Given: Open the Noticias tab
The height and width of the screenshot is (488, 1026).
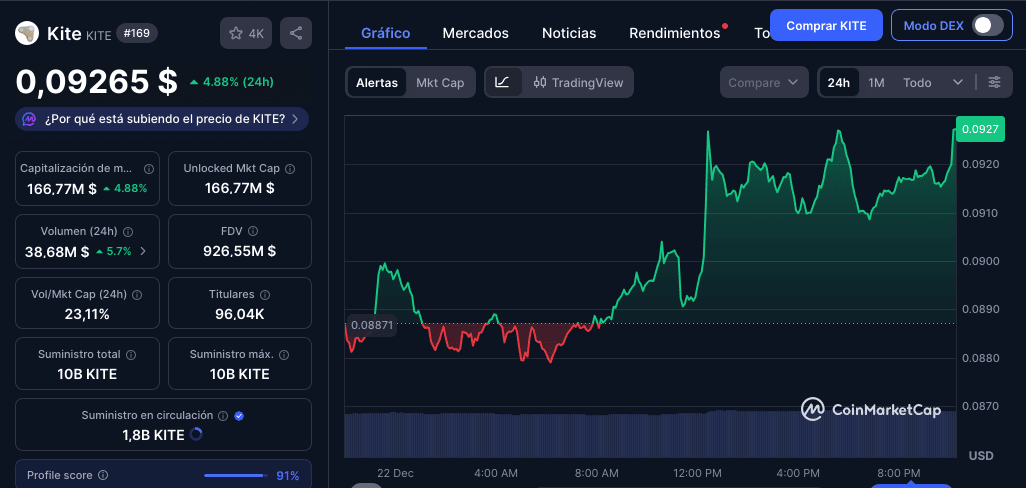Looking at the screenshot, I should [569, 33].
